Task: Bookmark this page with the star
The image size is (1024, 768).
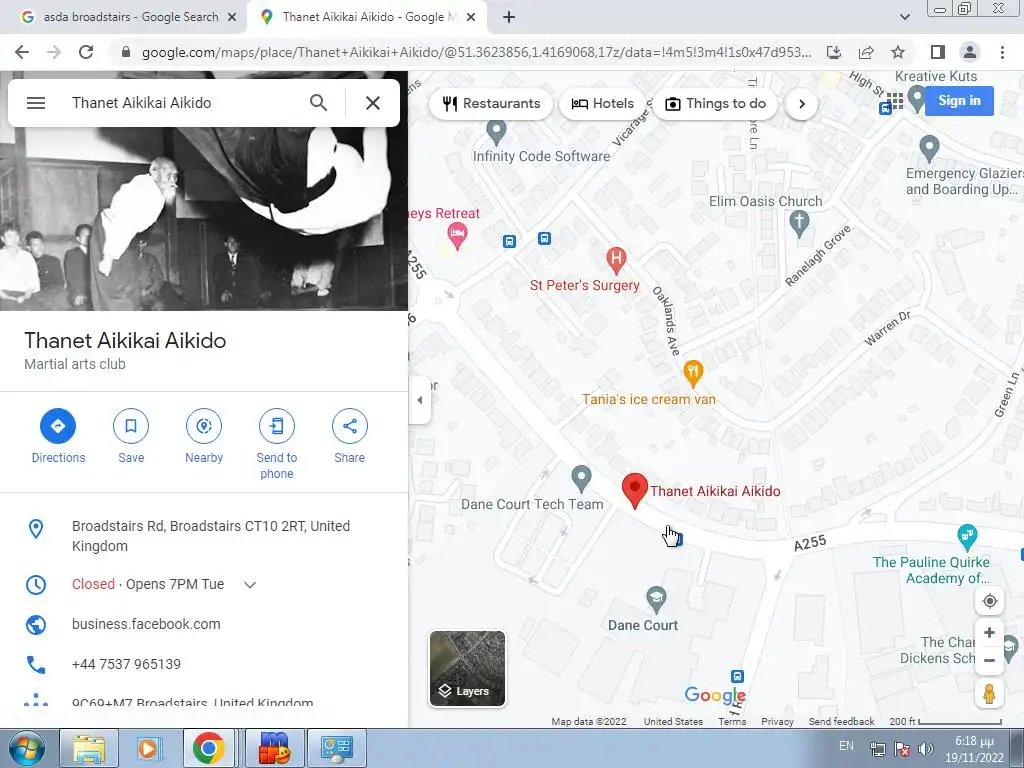Action: [x=898, y=52]
